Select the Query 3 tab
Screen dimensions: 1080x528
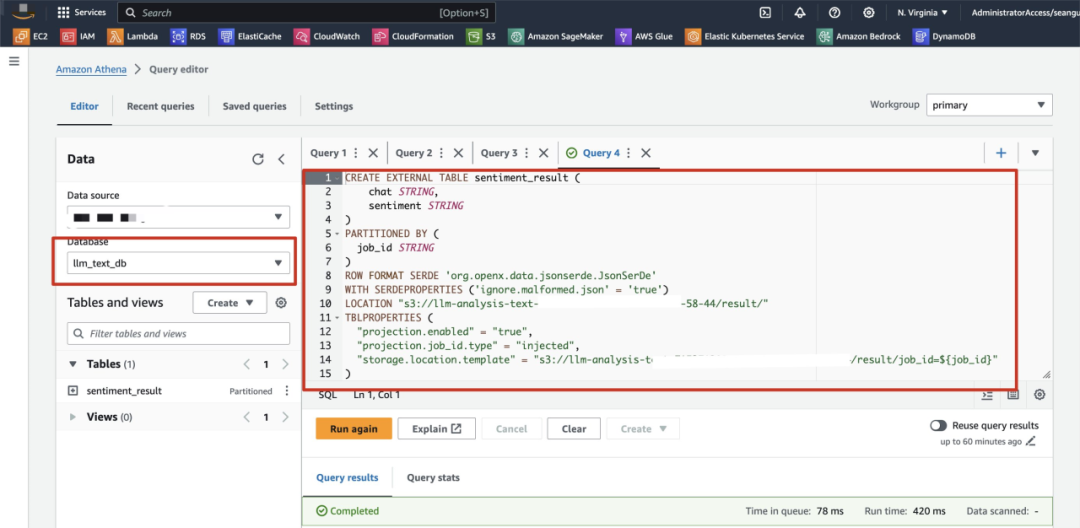pyautogui.click(x=499, y=153)
